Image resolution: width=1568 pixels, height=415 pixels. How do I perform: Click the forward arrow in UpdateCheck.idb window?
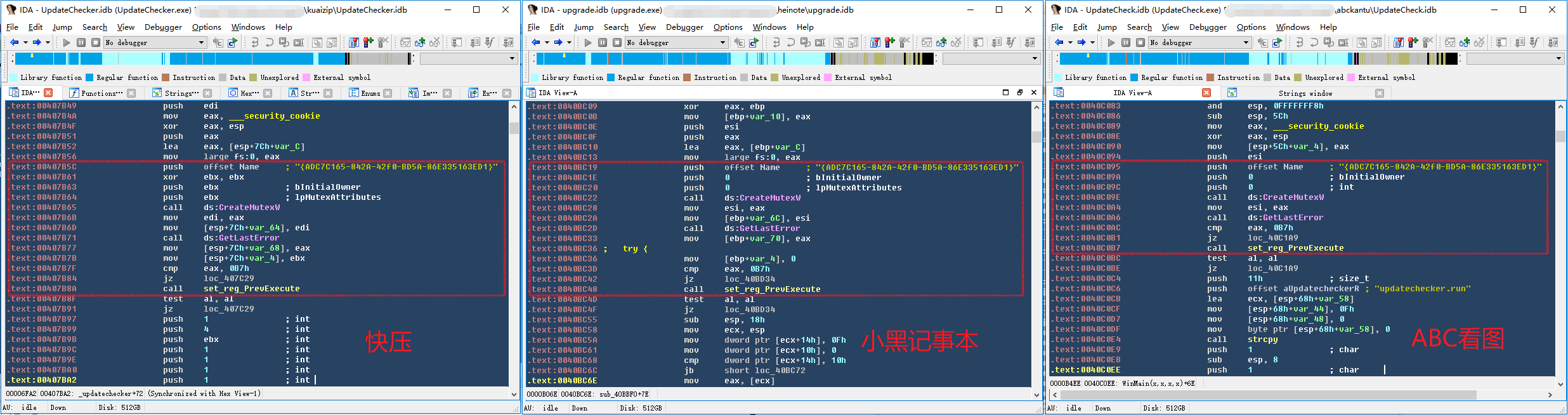[x=1081, y=43]
